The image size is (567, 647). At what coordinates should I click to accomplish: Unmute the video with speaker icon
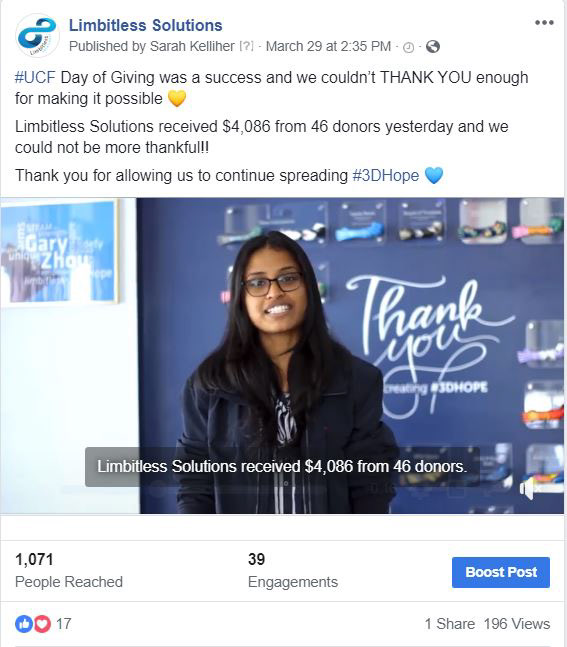tap(529, 489)
